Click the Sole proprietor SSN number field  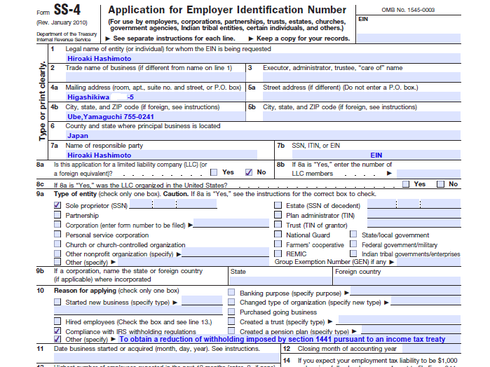[173, 204]
